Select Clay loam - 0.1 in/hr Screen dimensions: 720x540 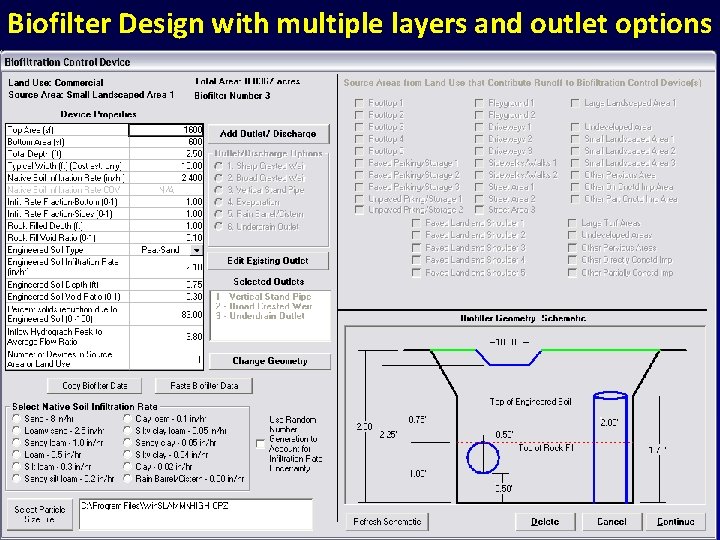(x=128, y=419)
